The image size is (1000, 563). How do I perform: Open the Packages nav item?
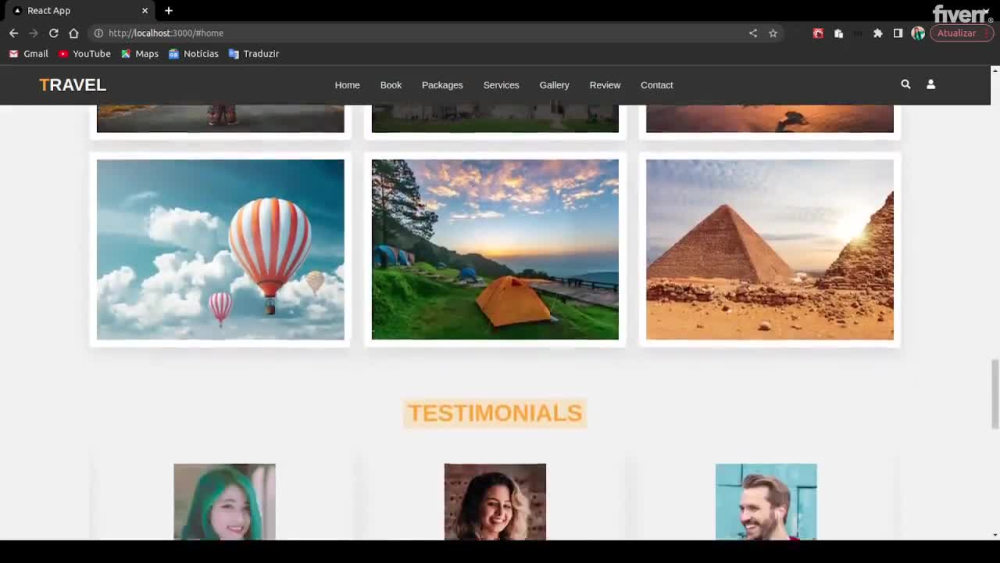[x=442, y=85]
